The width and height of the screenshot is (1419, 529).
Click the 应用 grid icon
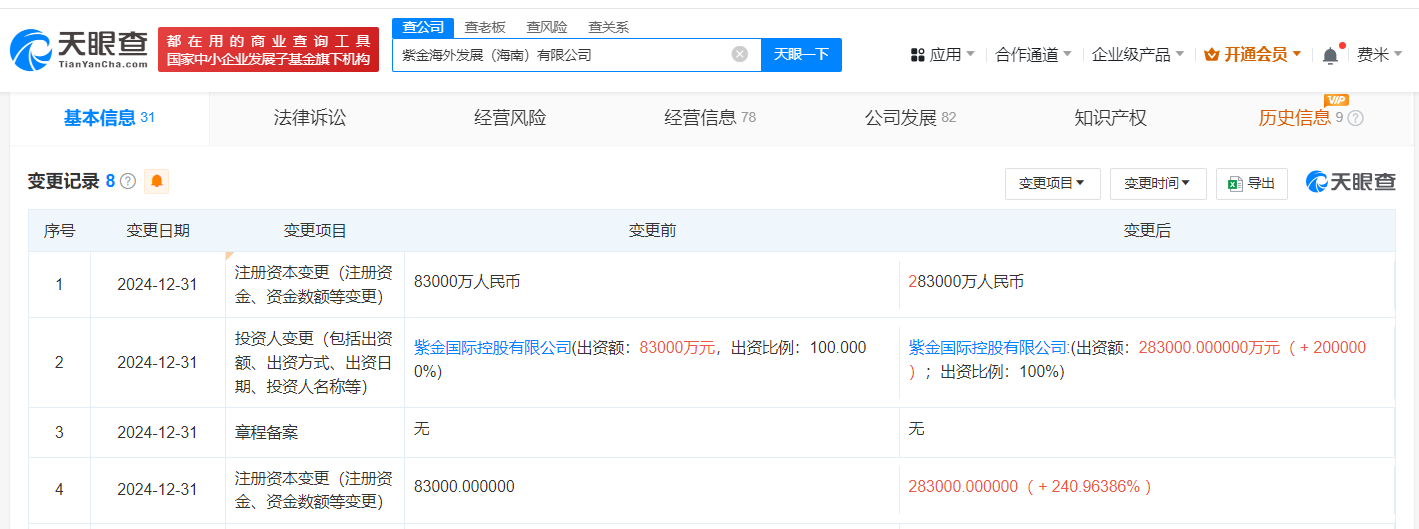(917, 55)
